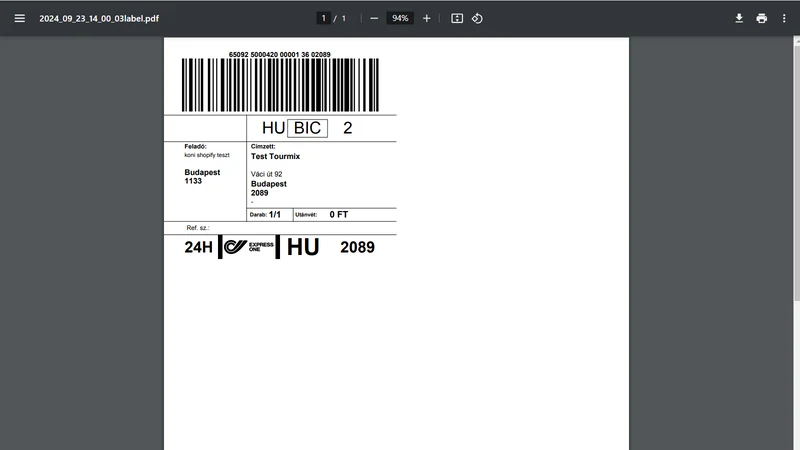Click the HU text beside the BIC box
The width and height of the screenshot is (800, 450).
273,128
